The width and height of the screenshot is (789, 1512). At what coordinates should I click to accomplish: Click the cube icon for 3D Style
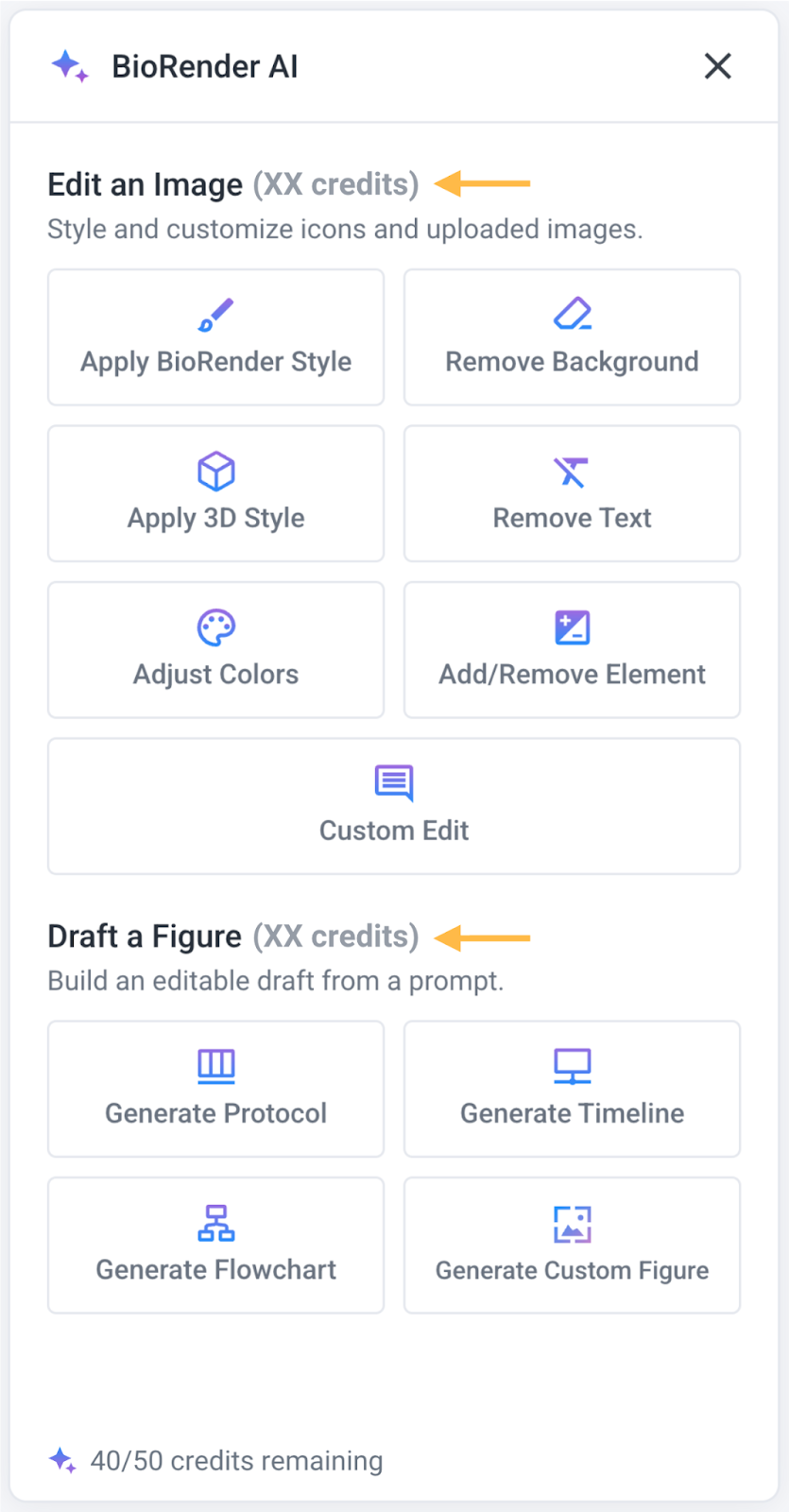[x=215, y=471]
